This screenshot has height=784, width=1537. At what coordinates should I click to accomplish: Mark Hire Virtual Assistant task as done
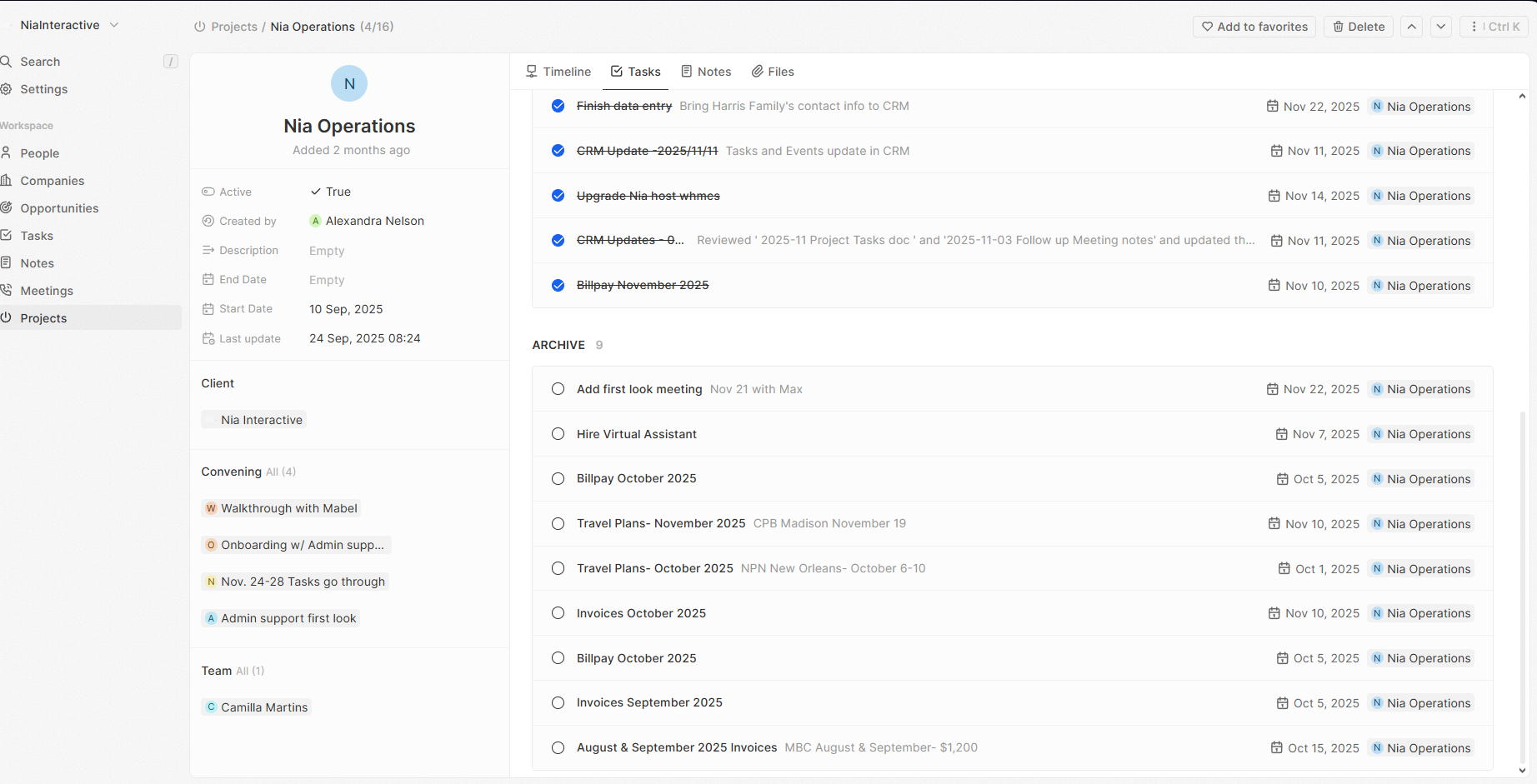click(x=558, y=434)
